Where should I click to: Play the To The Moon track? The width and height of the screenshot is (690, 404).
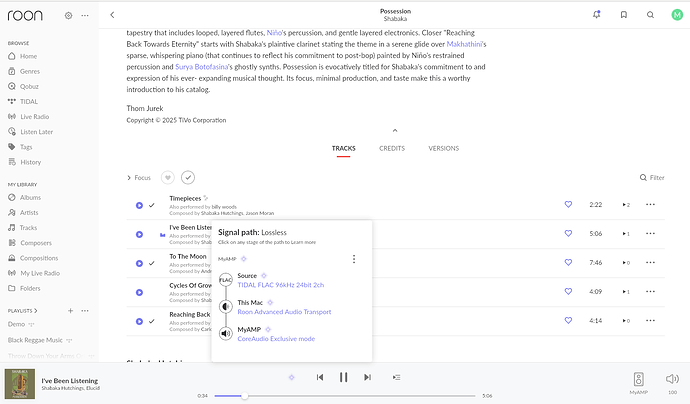(x=139, y=264)
